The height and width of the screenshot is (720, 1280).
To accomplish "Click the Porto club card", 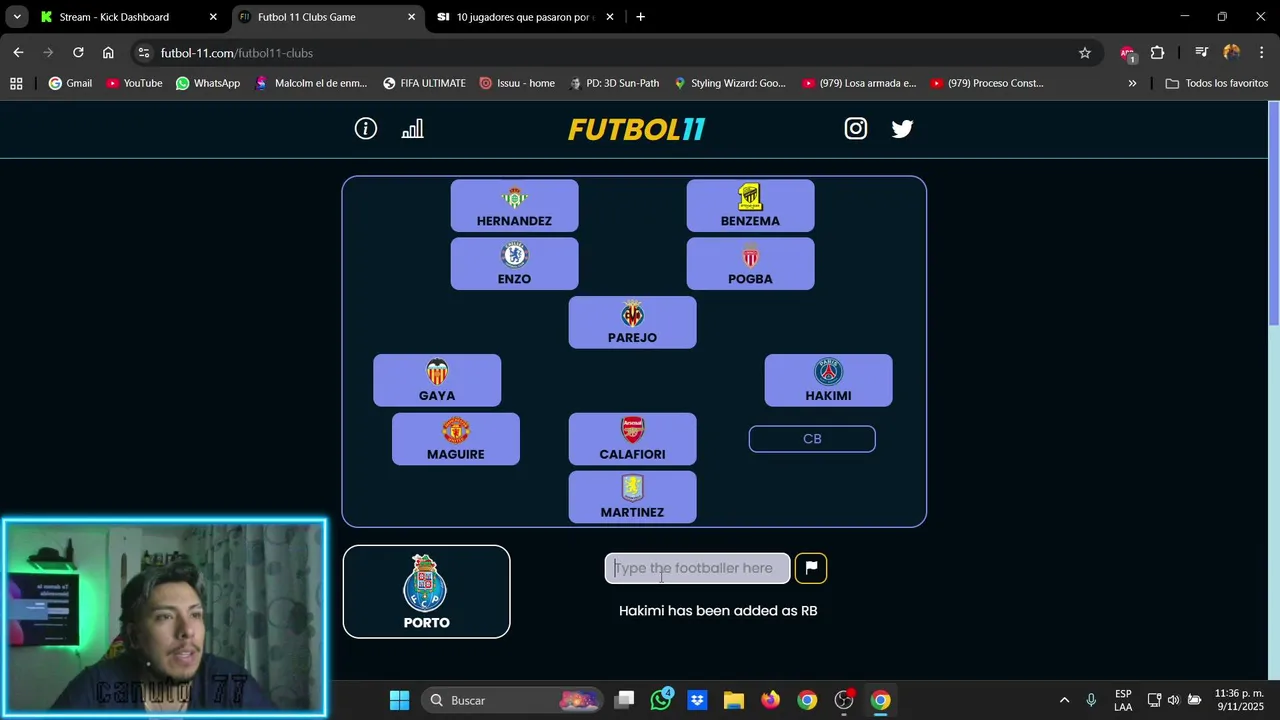I will point(426,591).
